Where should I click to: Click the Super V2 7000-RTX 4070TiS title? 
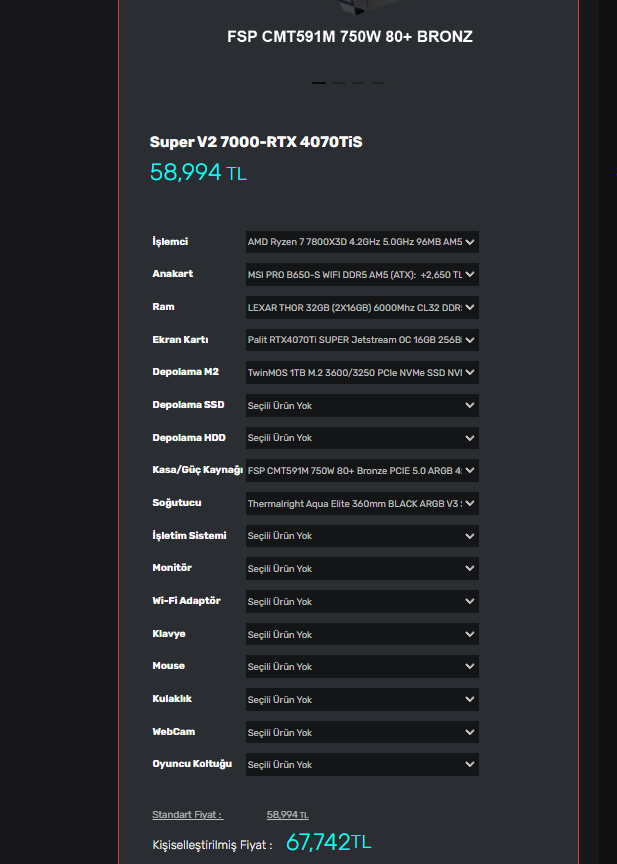pyautogui.click(x=256, y=142)
